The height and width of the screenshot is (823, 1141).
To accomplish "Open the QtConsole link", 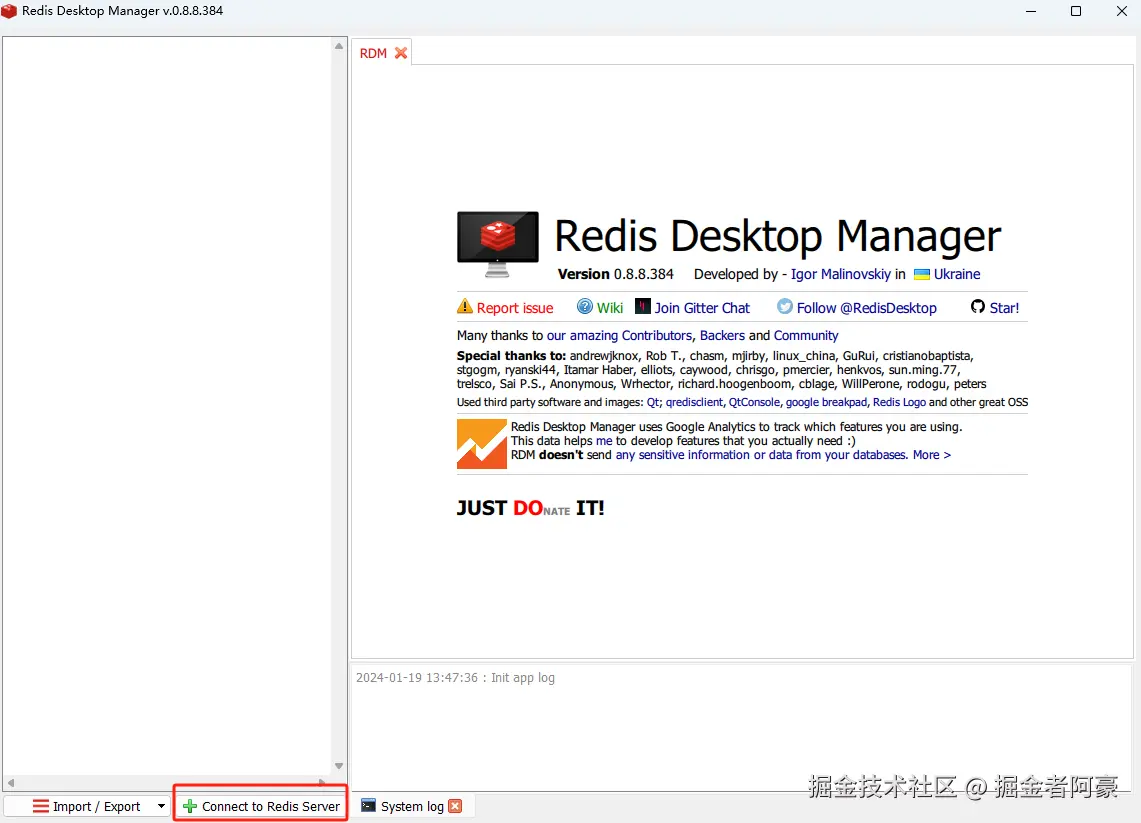I will click(754, 402).
